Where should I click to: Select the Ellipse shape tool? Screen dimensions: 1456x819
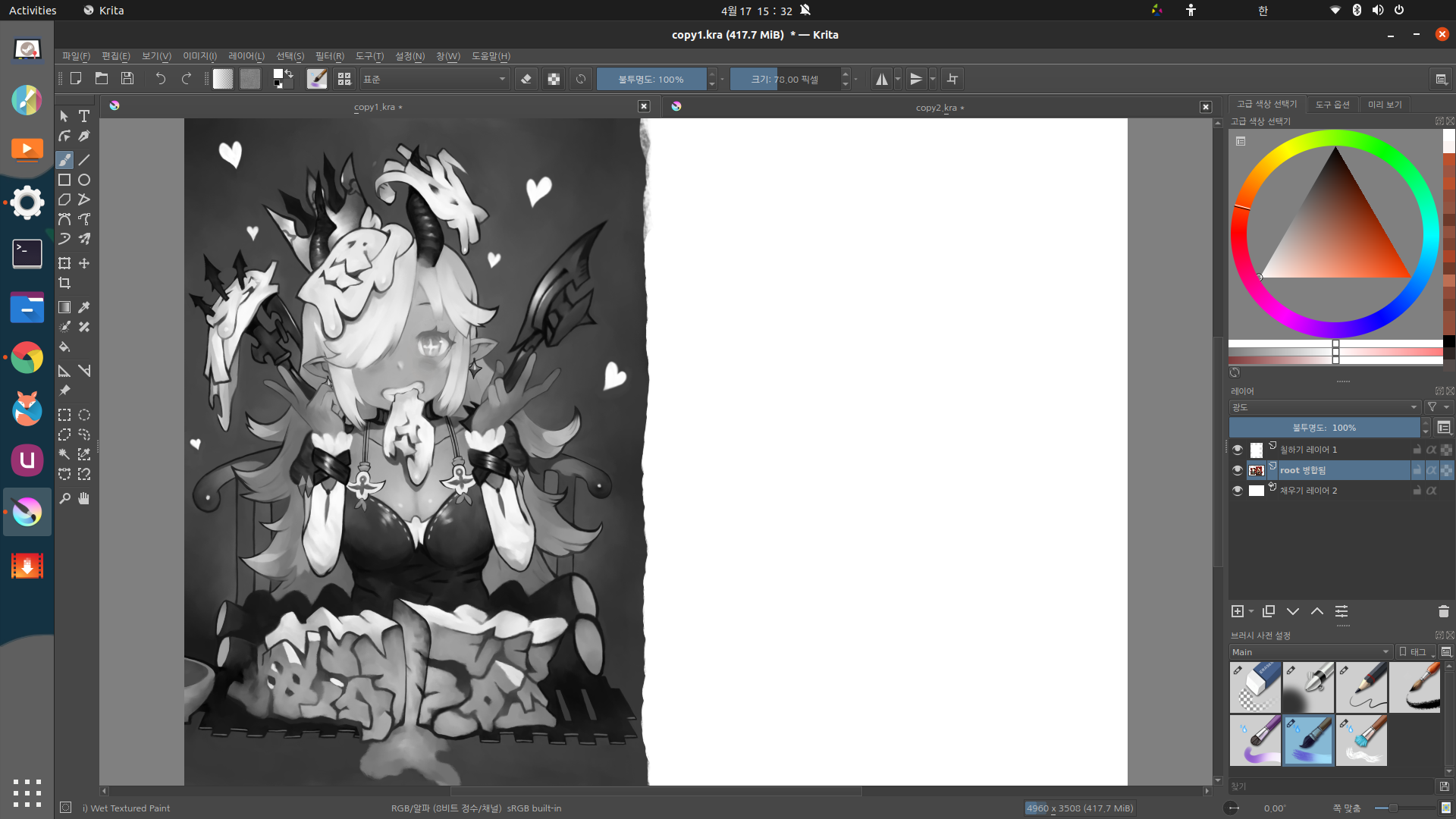point(84,180)
